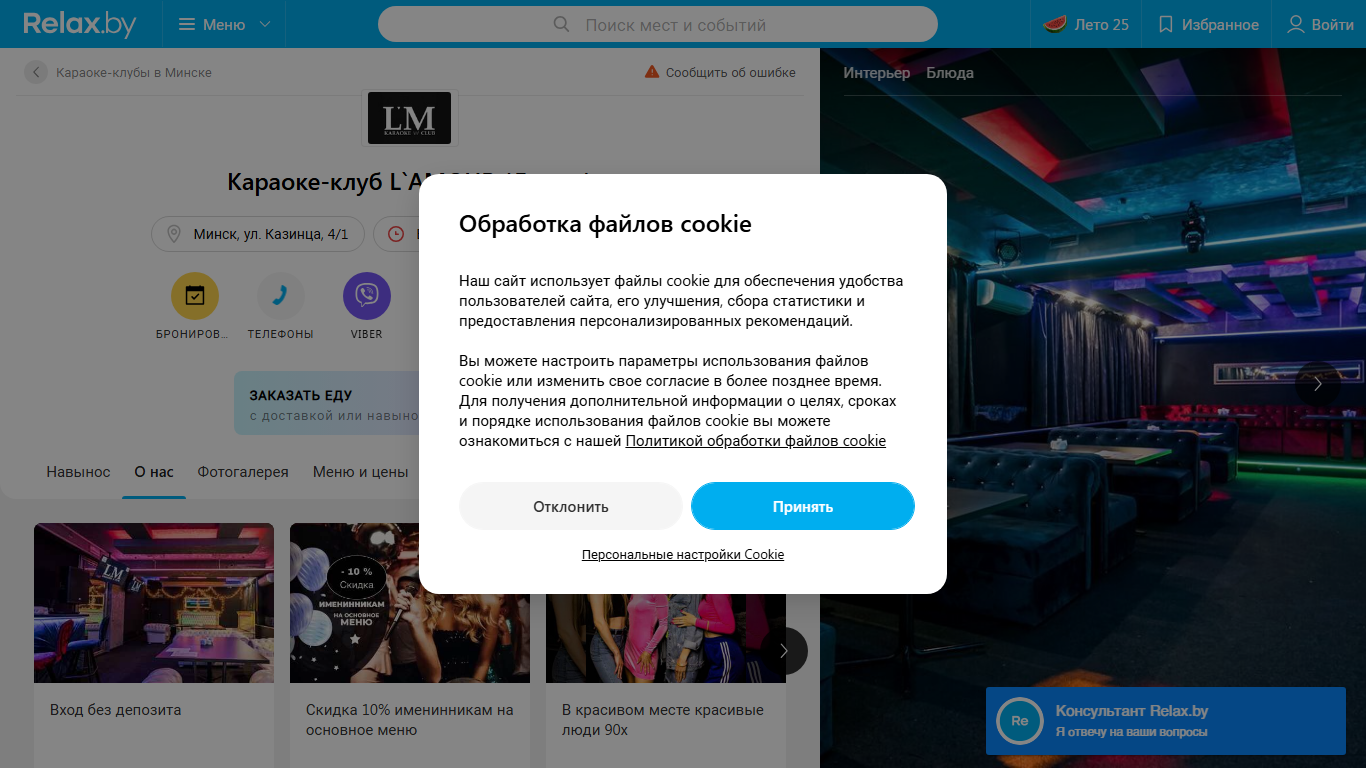Select the О нас tab
The width and height of the screenshot is (1366, 768).
click(x=154, y=472)
